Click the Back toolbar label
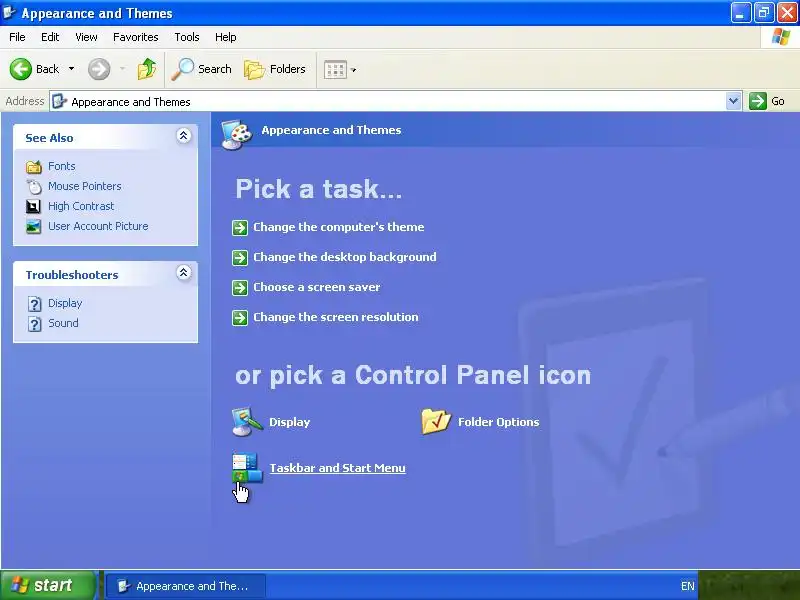The height and width of the screenshot is (600, 800). point(47,69)
